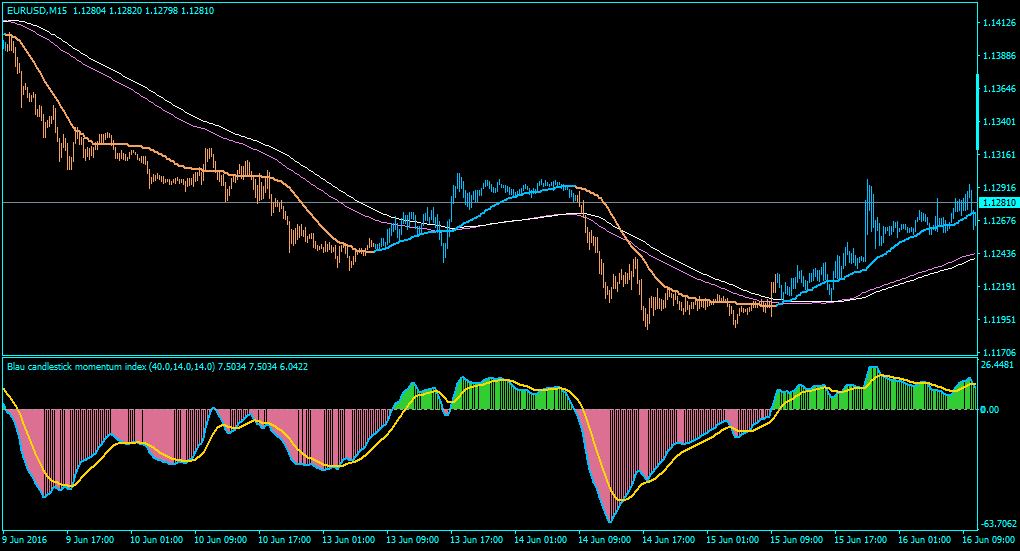The height and width of the screenshot is (551, 1020).
Task: Click the 15 Jun 01:00 time label
Action: click(x=732, y=539)
